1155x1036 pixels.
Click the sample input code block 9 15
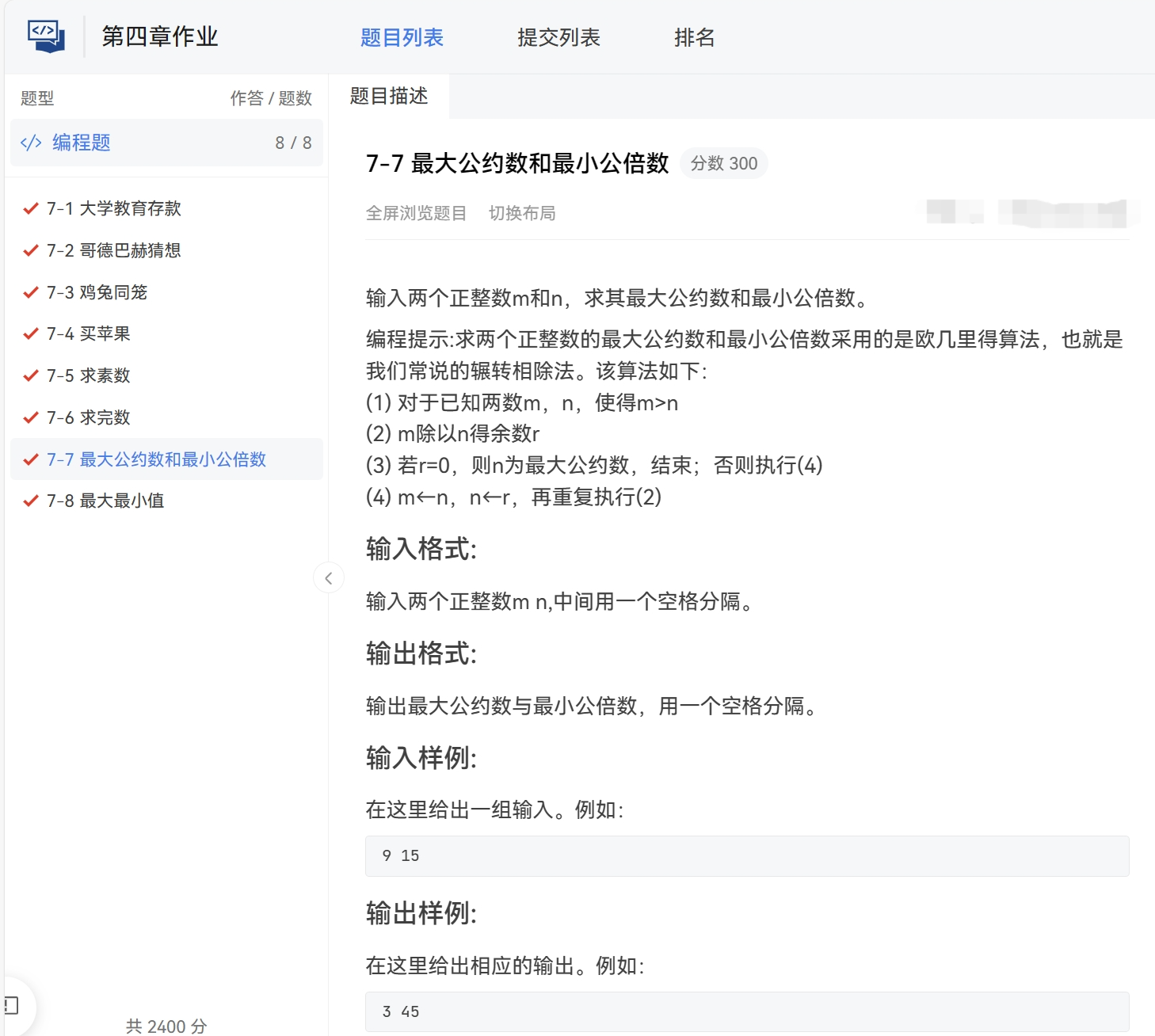(747, 856)
